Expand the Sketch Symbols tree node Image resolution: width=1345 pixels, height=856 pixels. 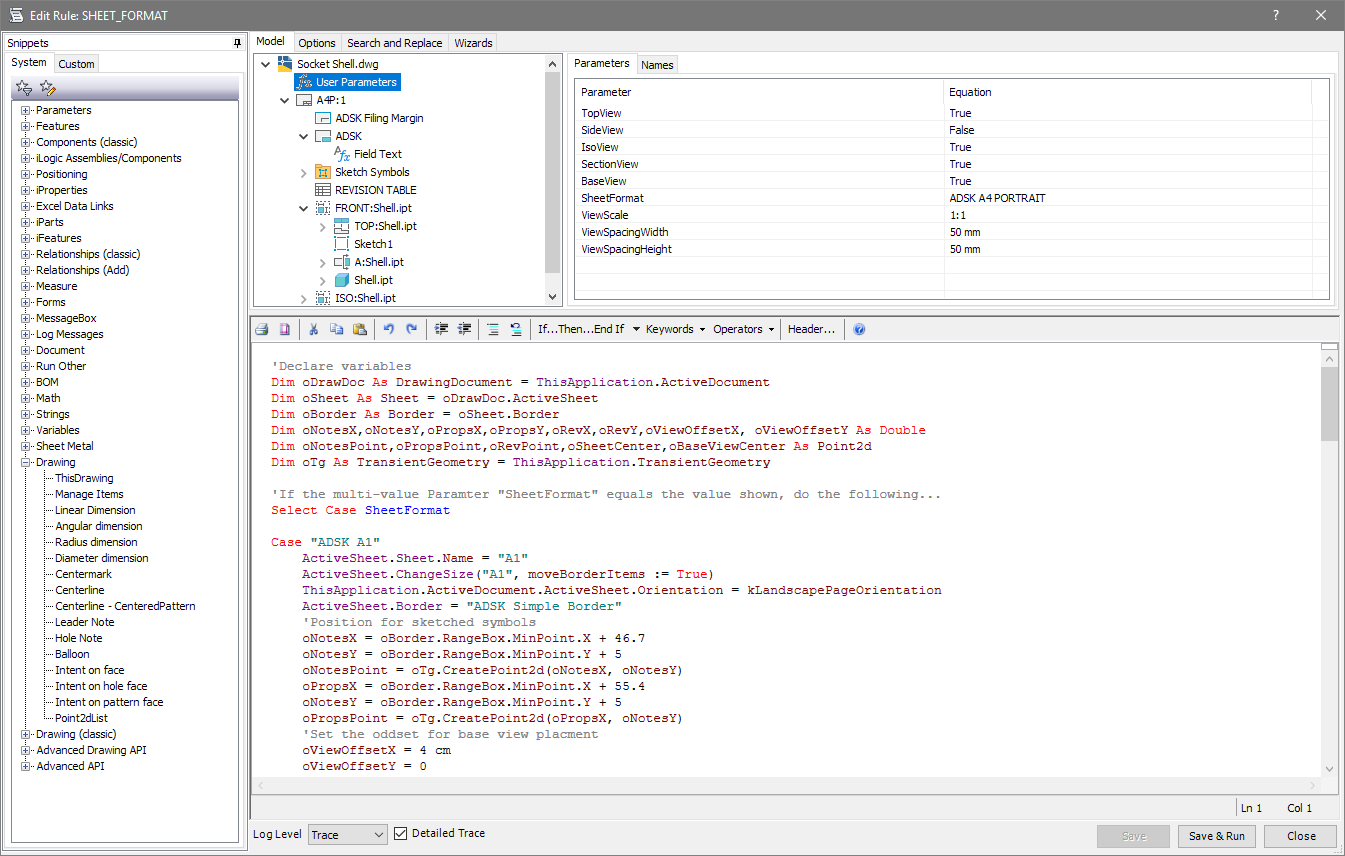pos(304,172)
